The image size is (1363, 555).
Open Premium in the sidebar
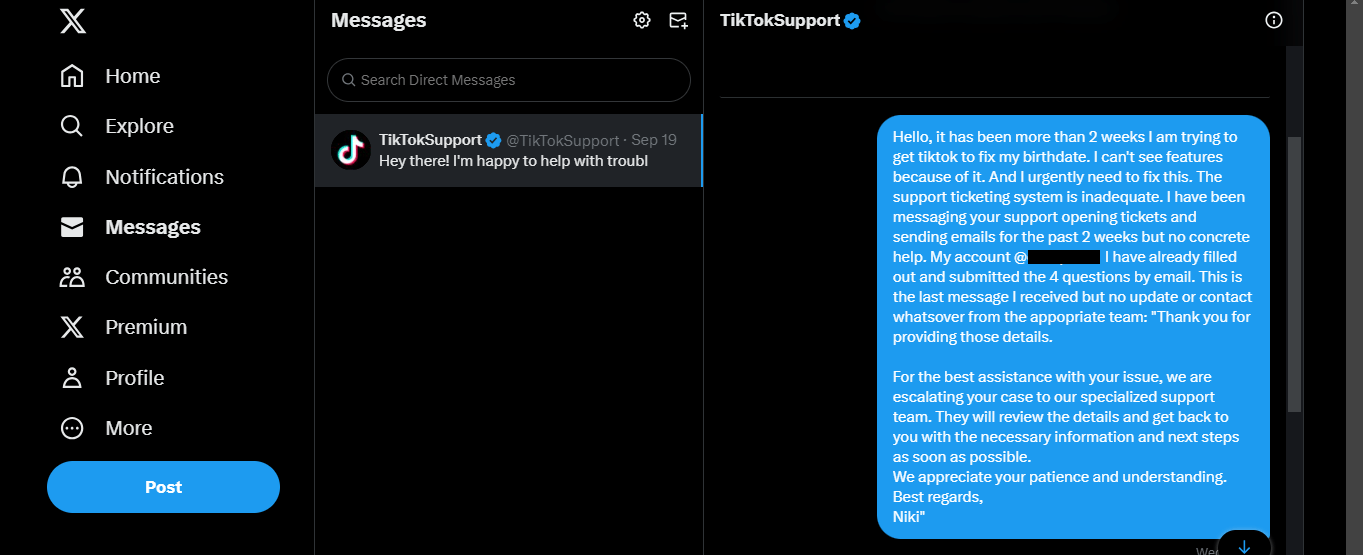[146, 327]
